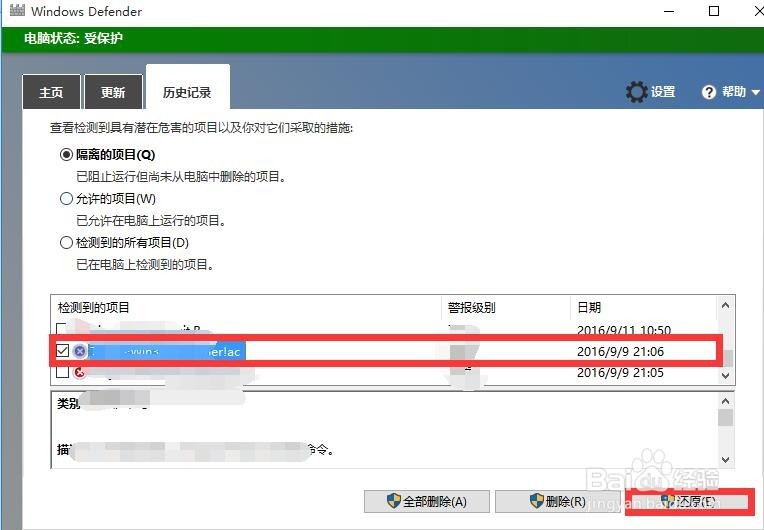Click the 全部删除(A) button
Image resolution: width=764 pixels, height=530 pixels.
pyautogui.click(x=427, y=501)
